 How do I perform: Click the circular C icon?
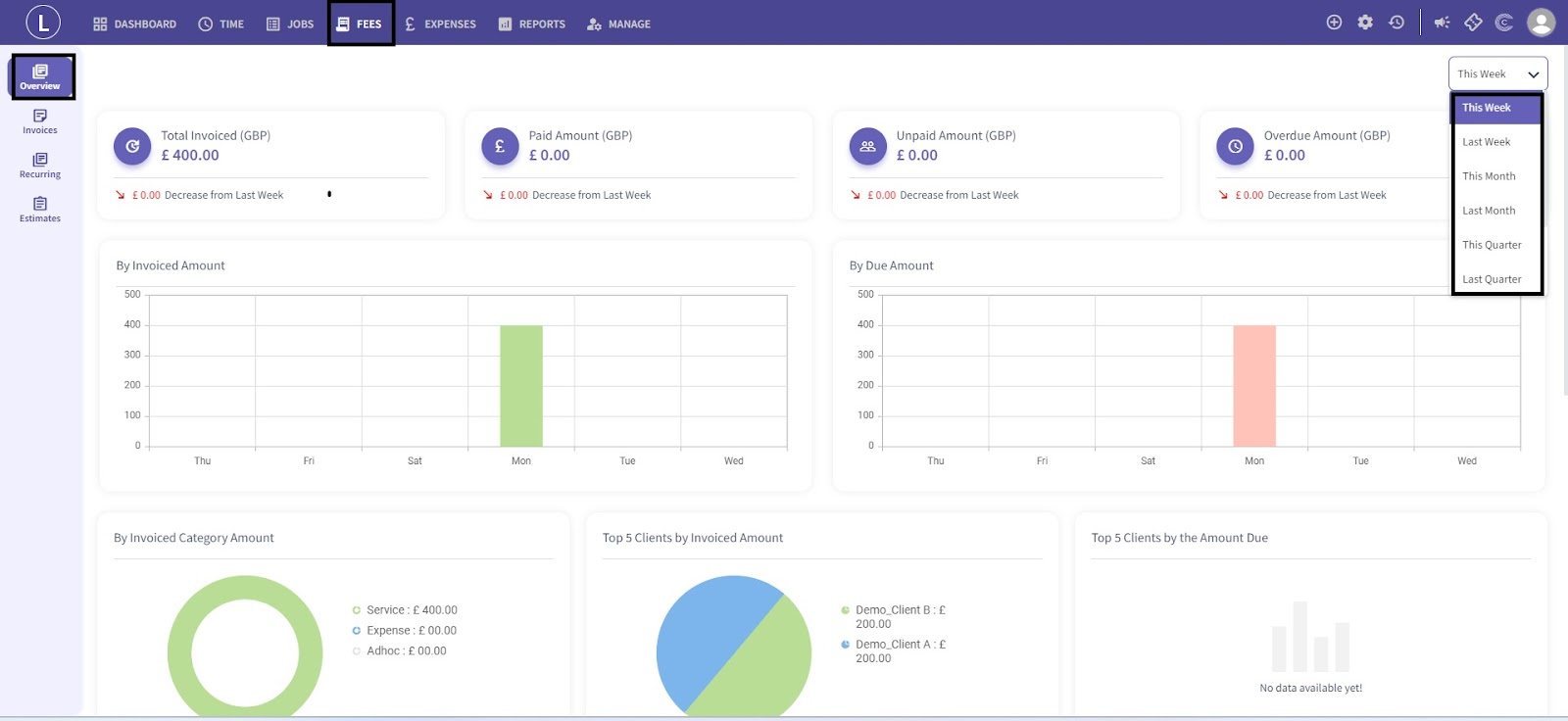tap(1504, 23)
